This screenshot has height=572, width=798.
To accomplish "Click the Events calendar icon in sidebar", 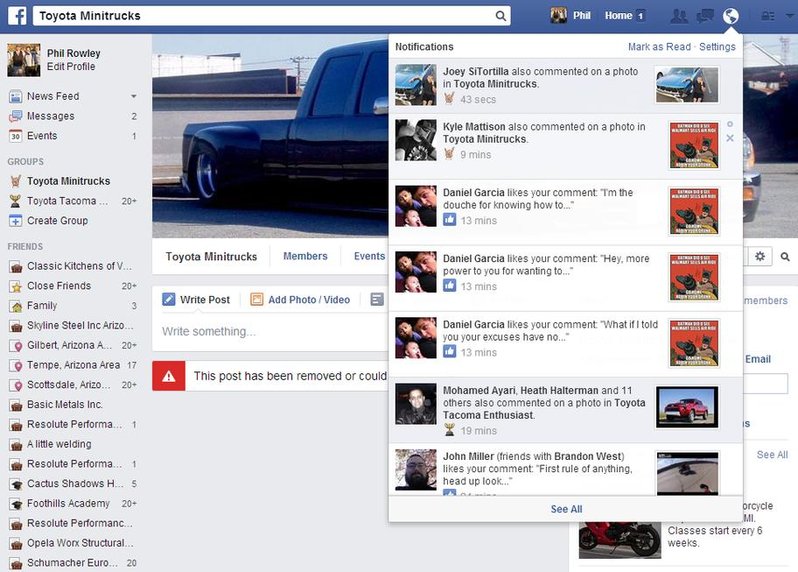I will (16, 136).
